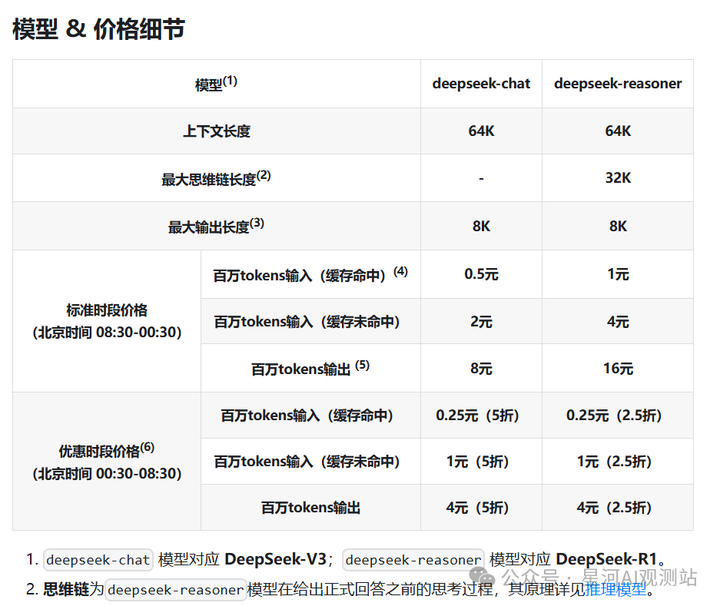Click 8K under the deepseek-reasoner column

(618, 226)
